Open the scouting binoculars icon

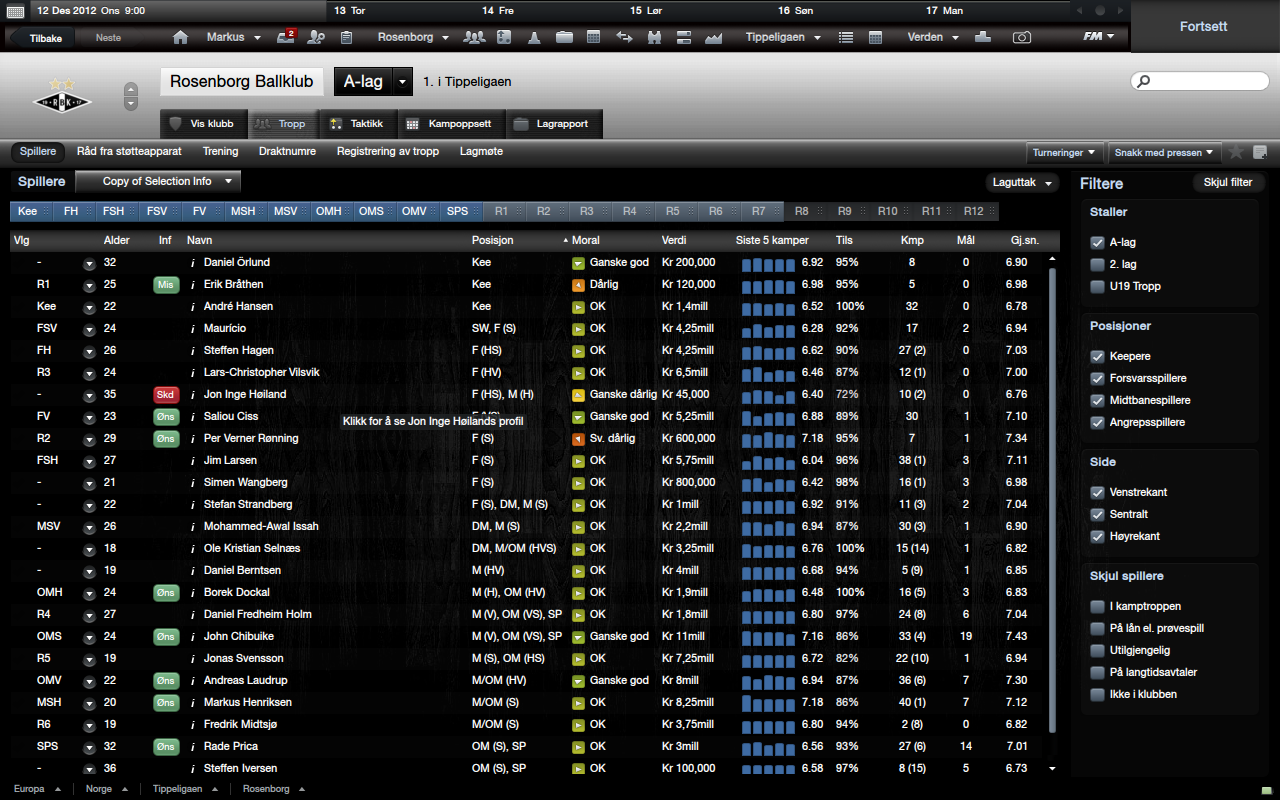655,37
